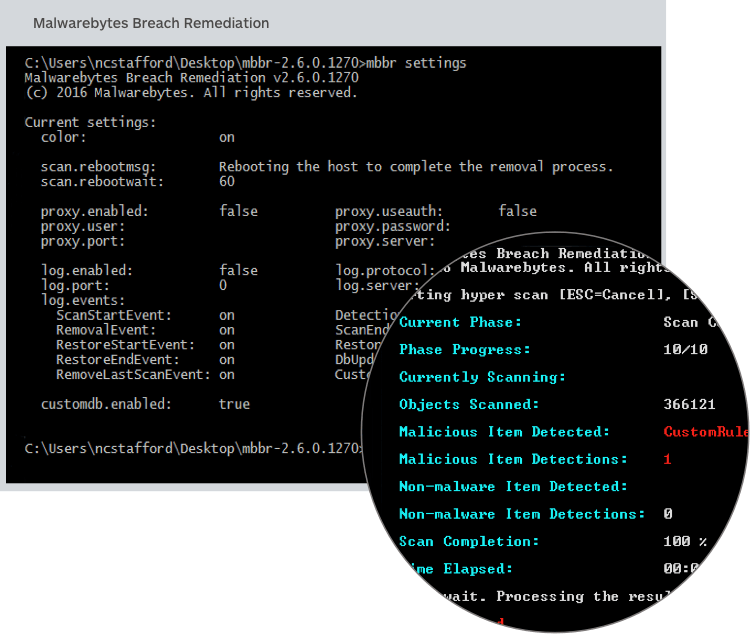750x634 pixels.
Task: Click the 'customdb.enabled:' label
Action: (106, 404)
